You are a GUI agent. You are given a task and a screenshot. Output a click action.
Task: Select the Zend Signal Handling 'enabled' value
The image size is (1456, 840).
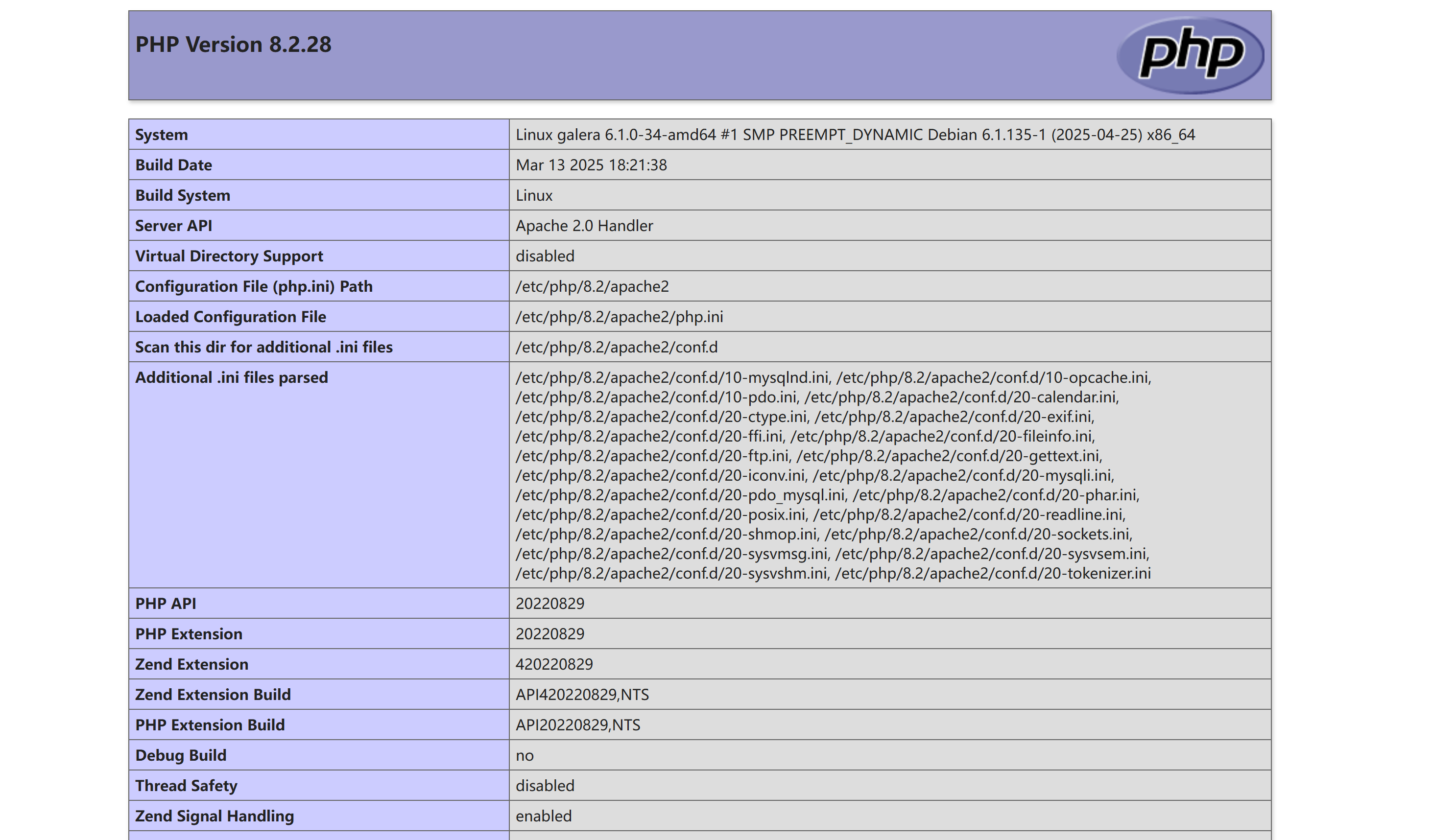click(x=544, y=817)
